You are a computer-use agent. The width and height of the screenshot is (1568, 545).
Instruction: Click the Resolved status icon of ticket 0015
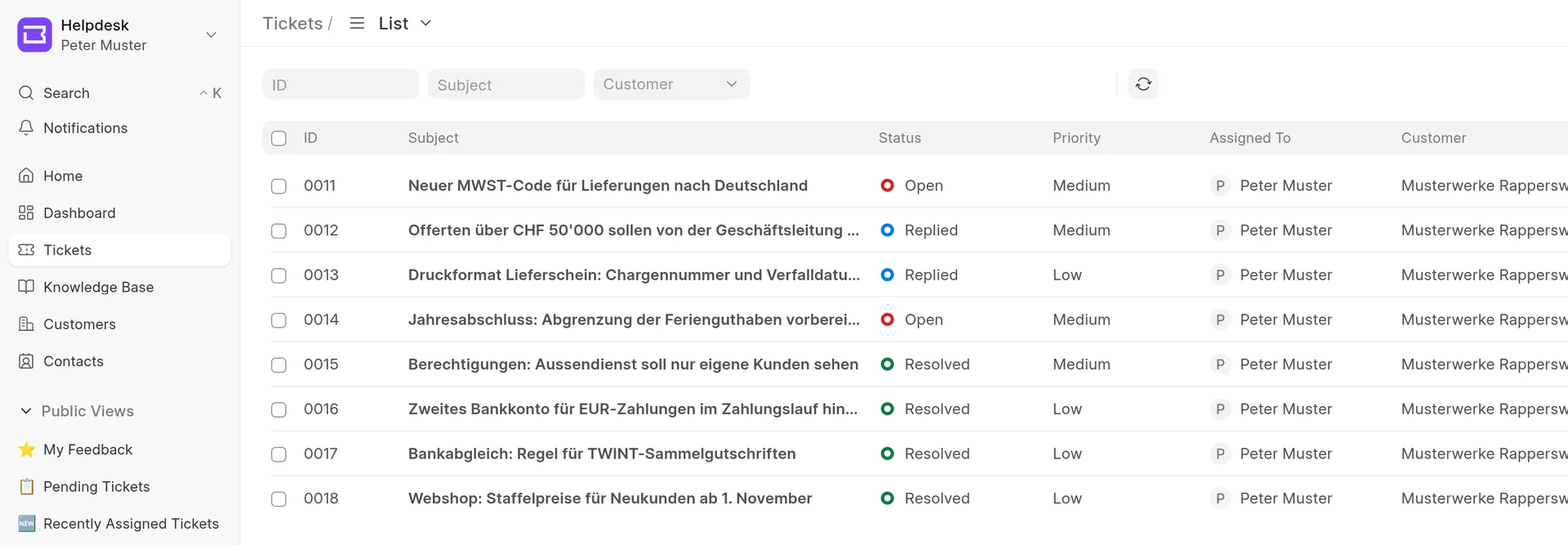(x=887, y=364)
